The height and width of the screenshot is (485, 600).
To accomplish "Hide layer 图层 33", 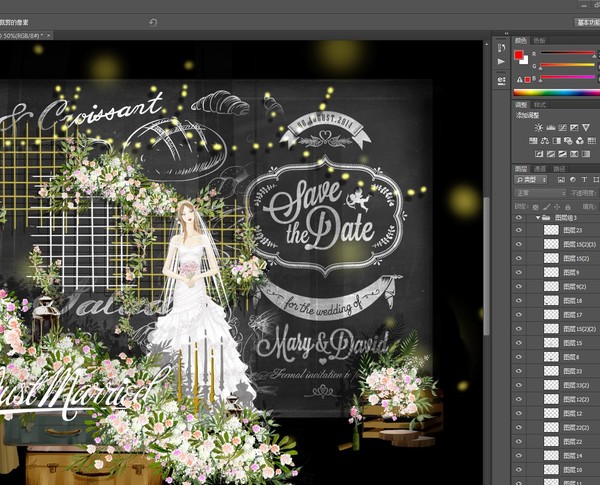I will tap(519, 371).
